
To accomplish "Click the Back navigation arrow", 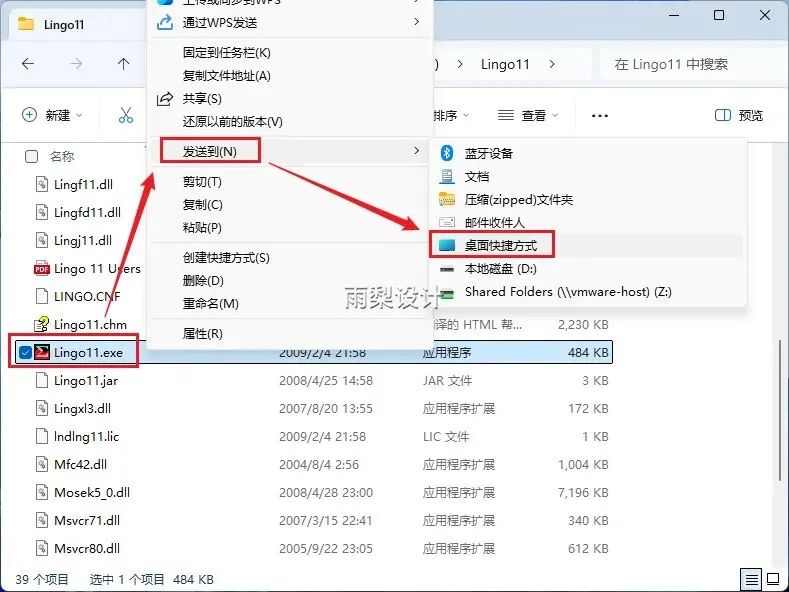I will [28, 64].
